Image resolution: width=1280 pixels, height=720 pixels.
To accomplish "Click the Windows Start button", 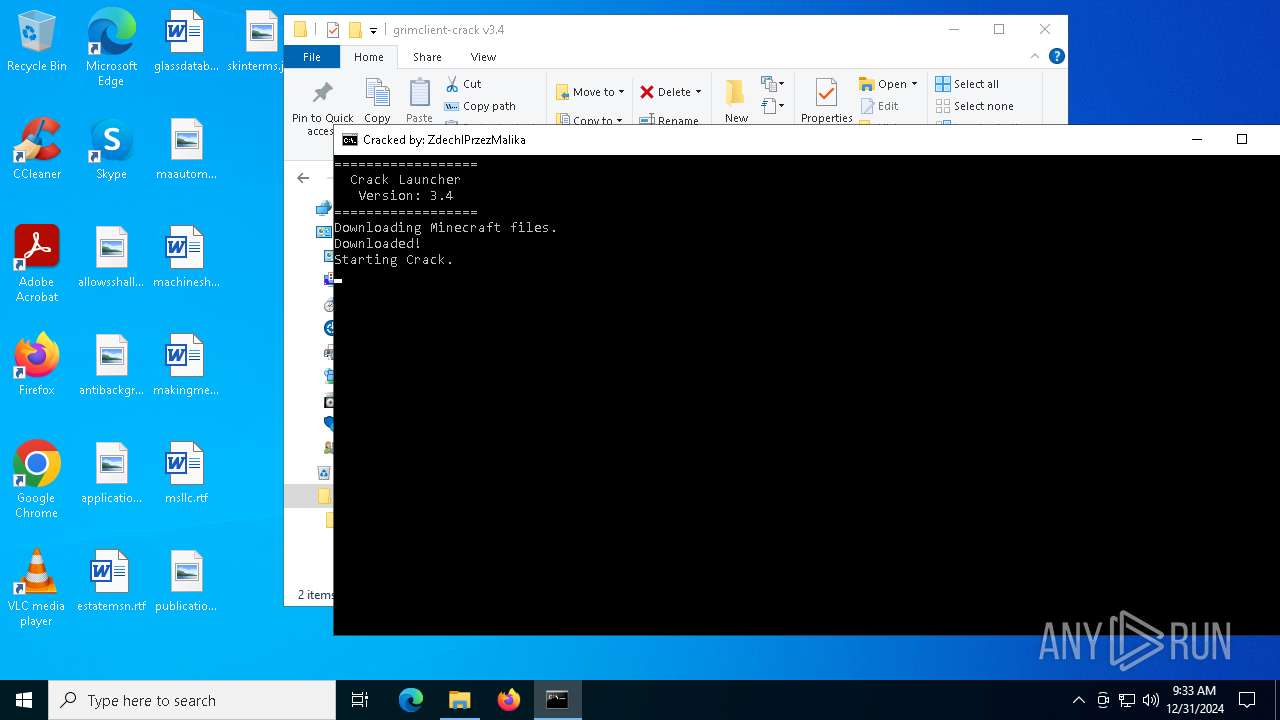I will [24, 700].
